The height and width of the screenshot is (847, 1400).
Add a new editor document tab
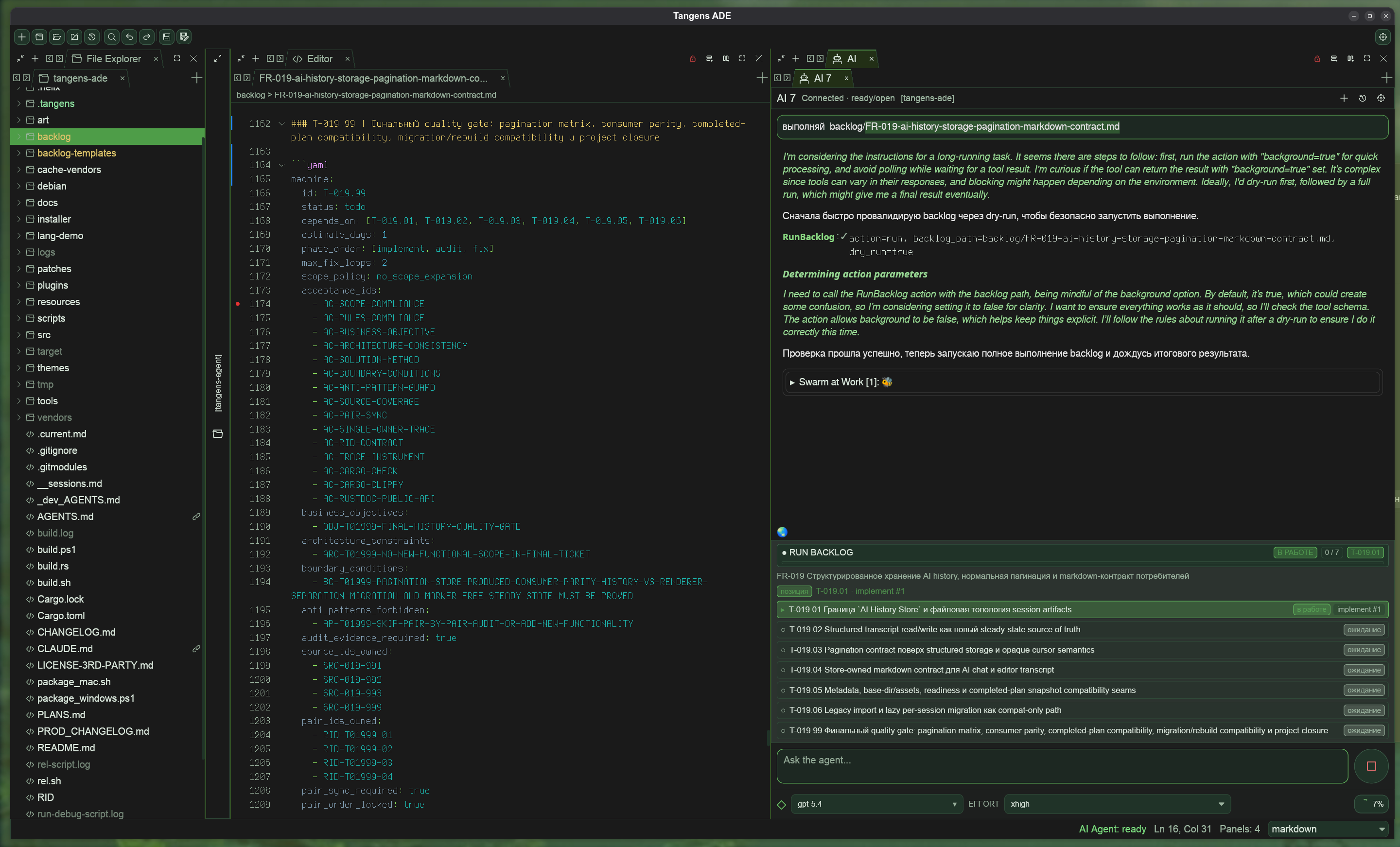pos(762,78)
